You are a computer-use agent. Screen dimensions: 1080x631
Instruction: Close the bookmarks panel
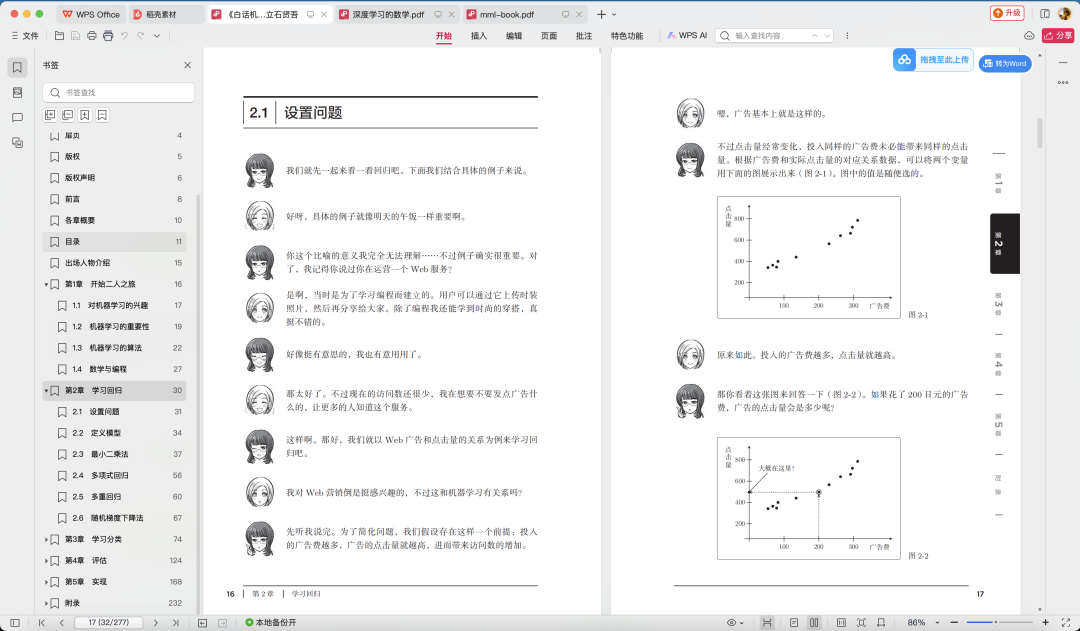coord(187,65)
